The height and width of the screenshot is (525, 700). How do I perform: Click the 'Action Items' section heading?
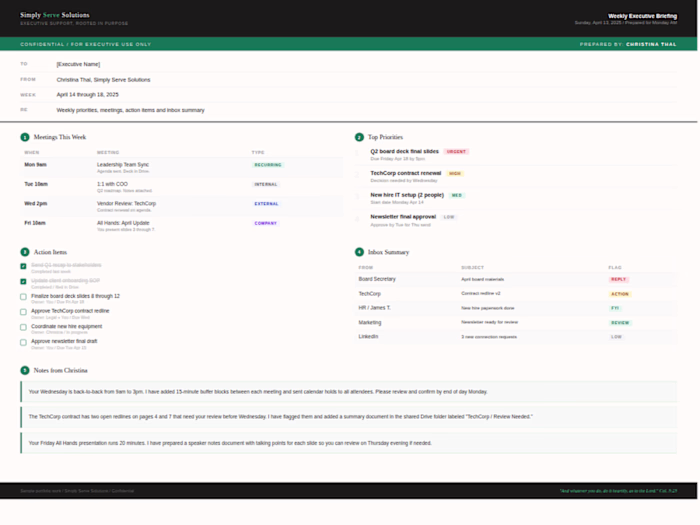pos(50,252)
